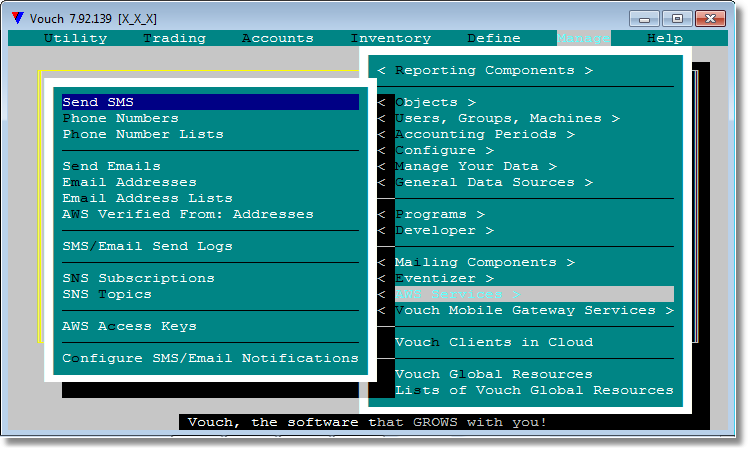This screenshot has width=748, height=450.
Task: Close the Vouch window
Action: click(x=710, y=19)
